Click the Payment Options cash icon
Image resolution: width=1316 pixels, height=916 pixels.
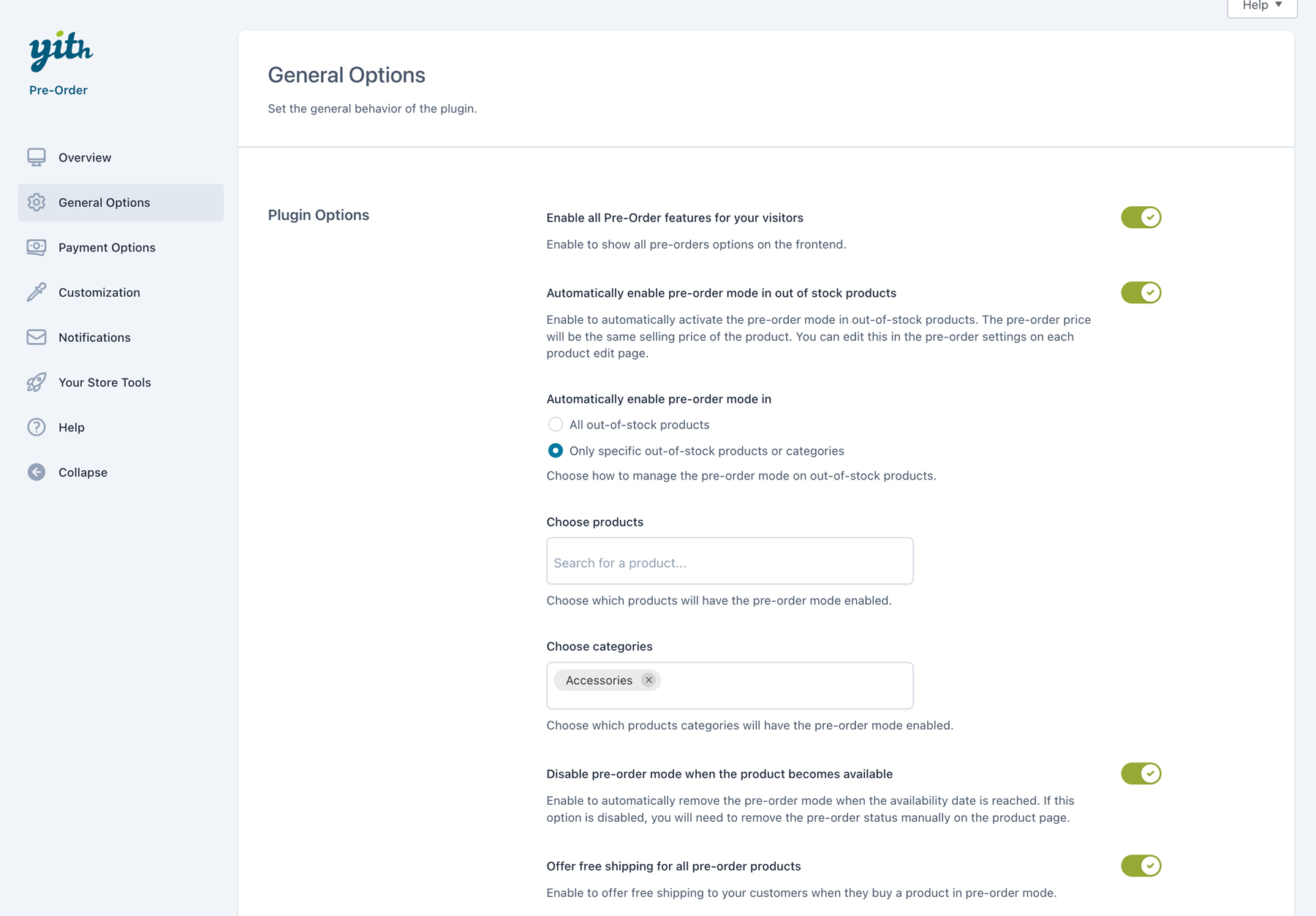pos(37,247)
